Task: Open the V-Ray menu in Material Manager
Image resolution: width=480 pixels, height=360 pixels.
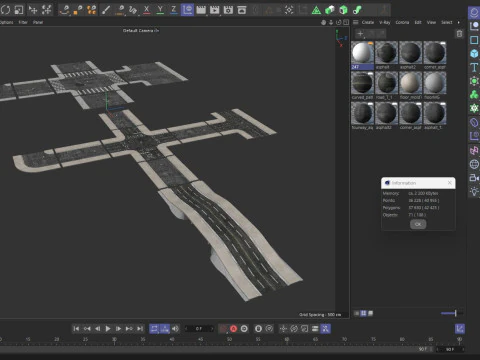Action: (385, 22)
